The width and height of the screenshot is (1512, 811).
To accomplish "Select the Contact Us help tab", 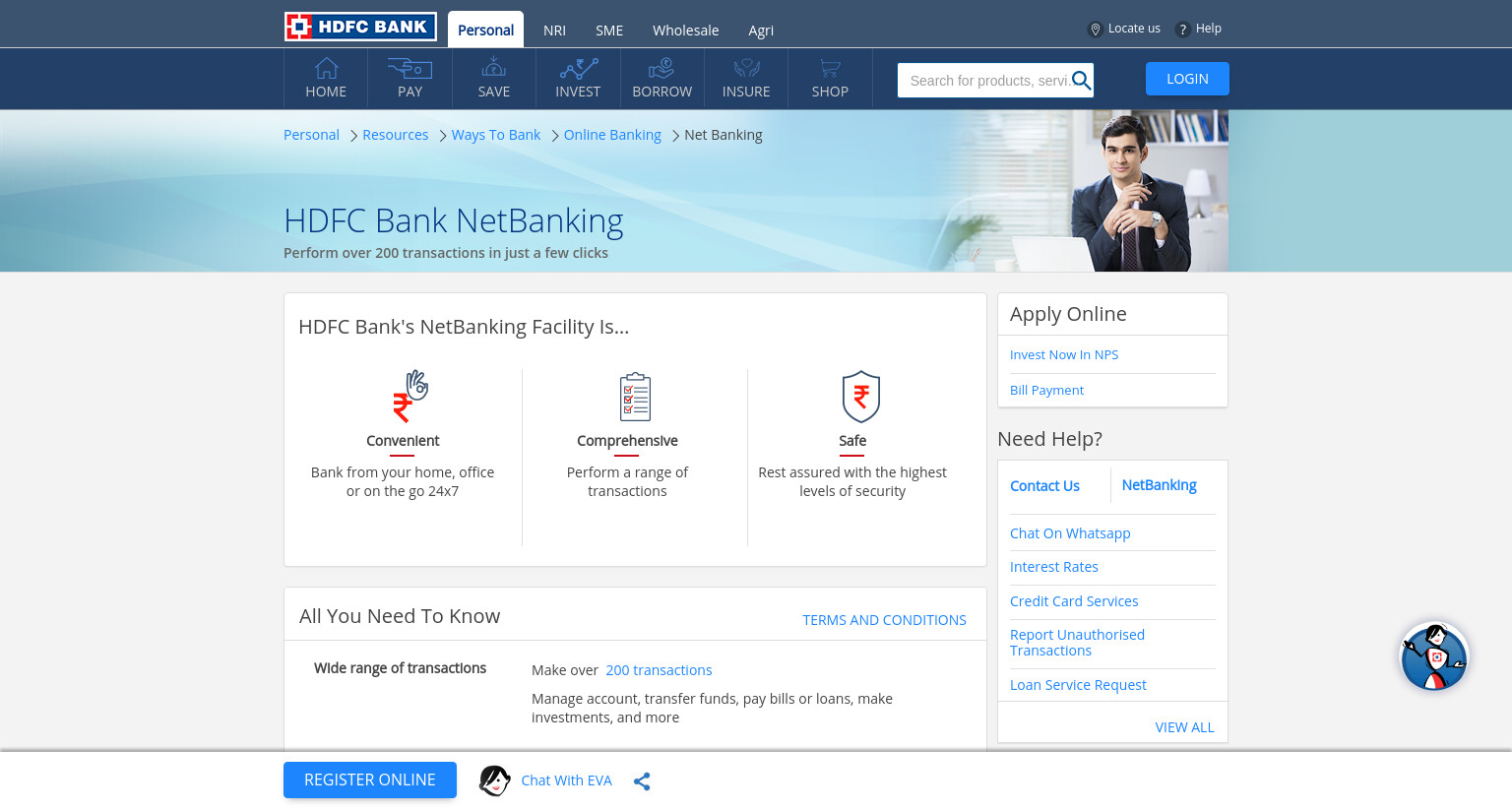I will tap(1044, 486).
